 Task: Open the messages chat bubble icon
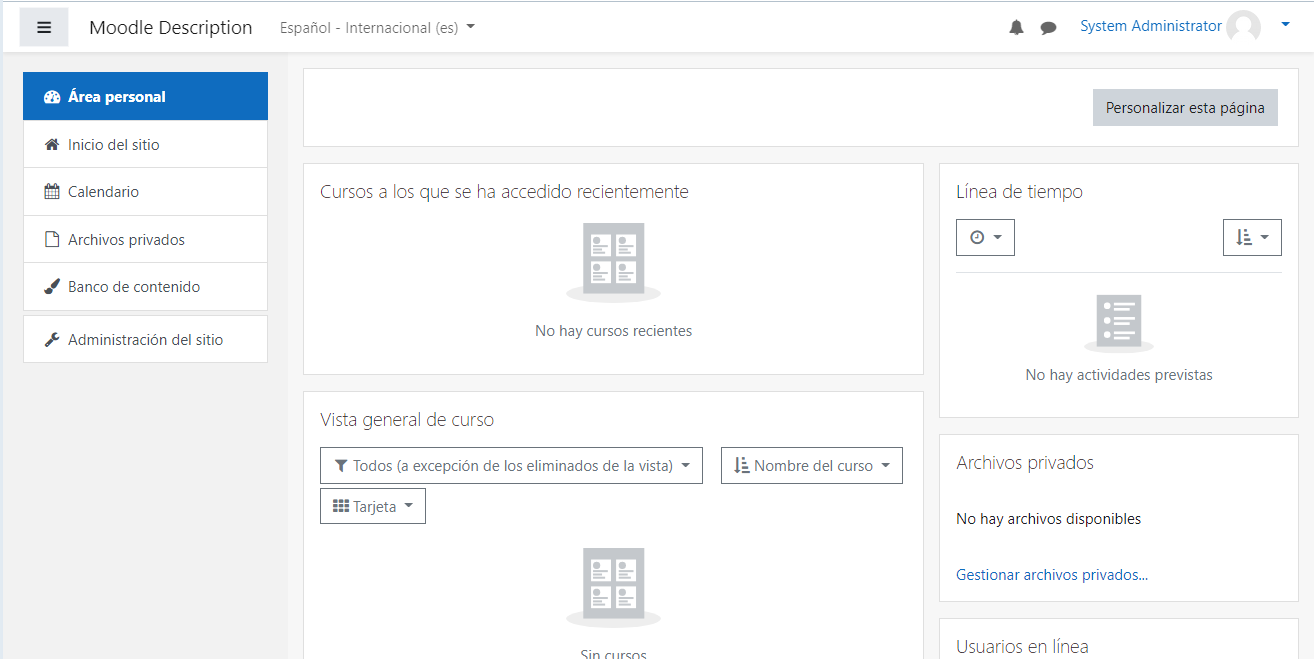1048,28
